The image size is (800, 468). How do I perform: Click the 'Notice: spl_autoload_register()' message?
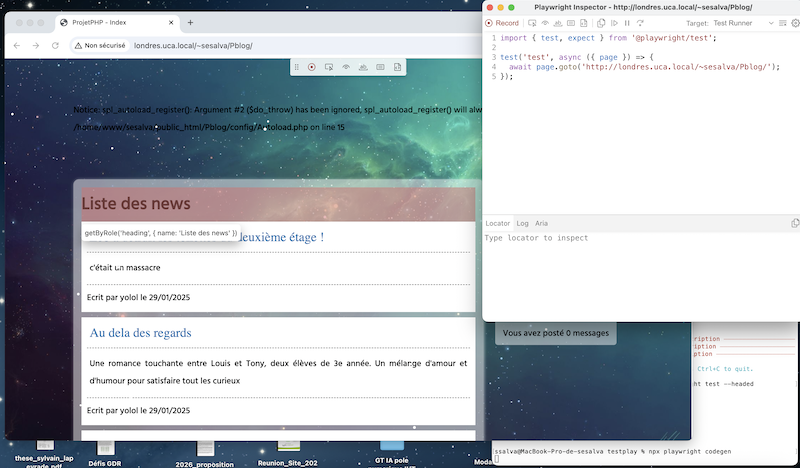pos(277,110)
